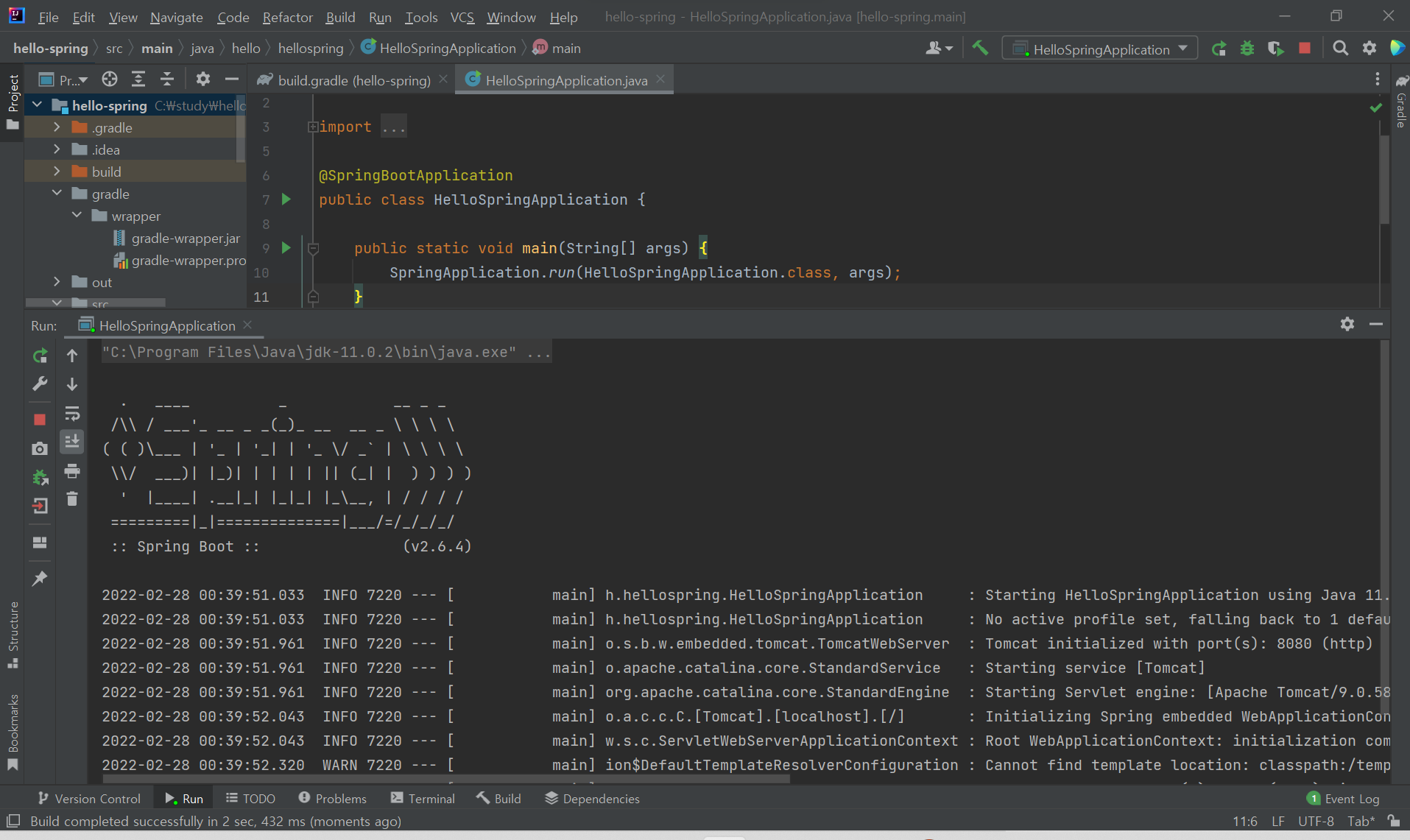The width and height of the screenshot is (1410, 840).
Task: Run main method gutter arrow line 9
Action: (286, 248)
